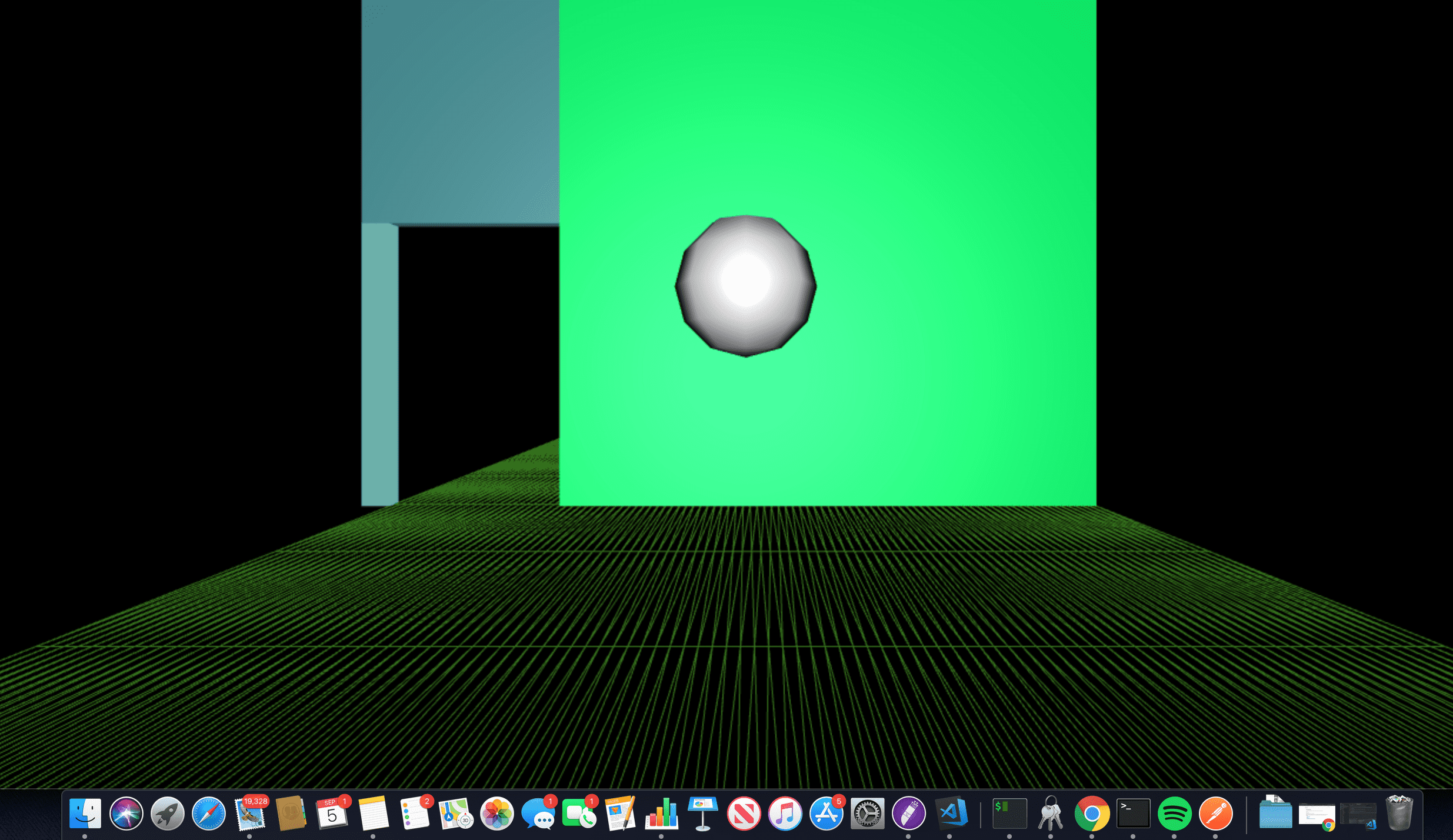Viewport: 1453px width, 840px height.
Task: Click the white sphere in the scene
Action: [x=745, y=286]
